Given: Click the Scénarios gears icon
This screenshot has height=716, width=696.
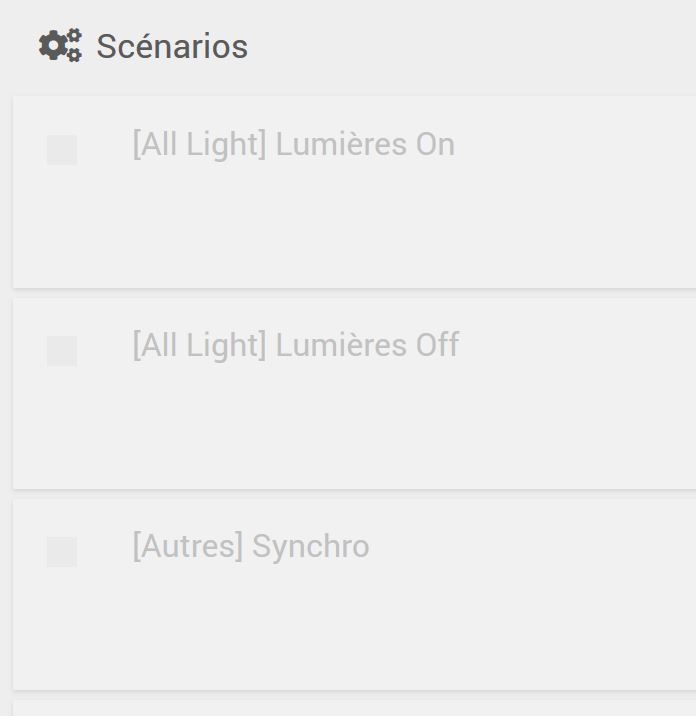Looking at the screenshot, I should pyautogui.click(x=60, y=45).
